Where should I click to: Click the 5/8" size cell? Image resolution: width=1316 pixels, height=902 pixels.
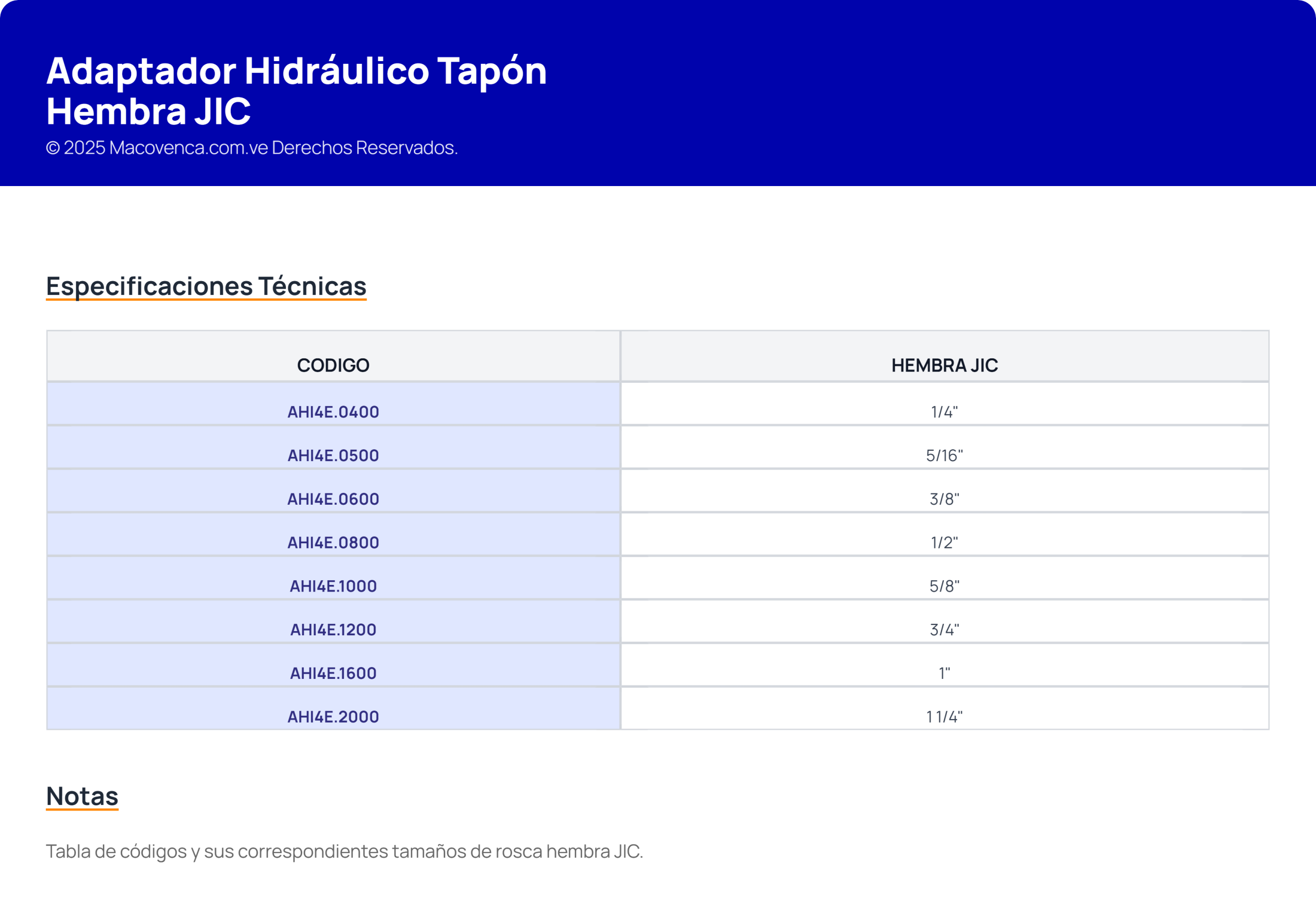click(x=944, y=586)
